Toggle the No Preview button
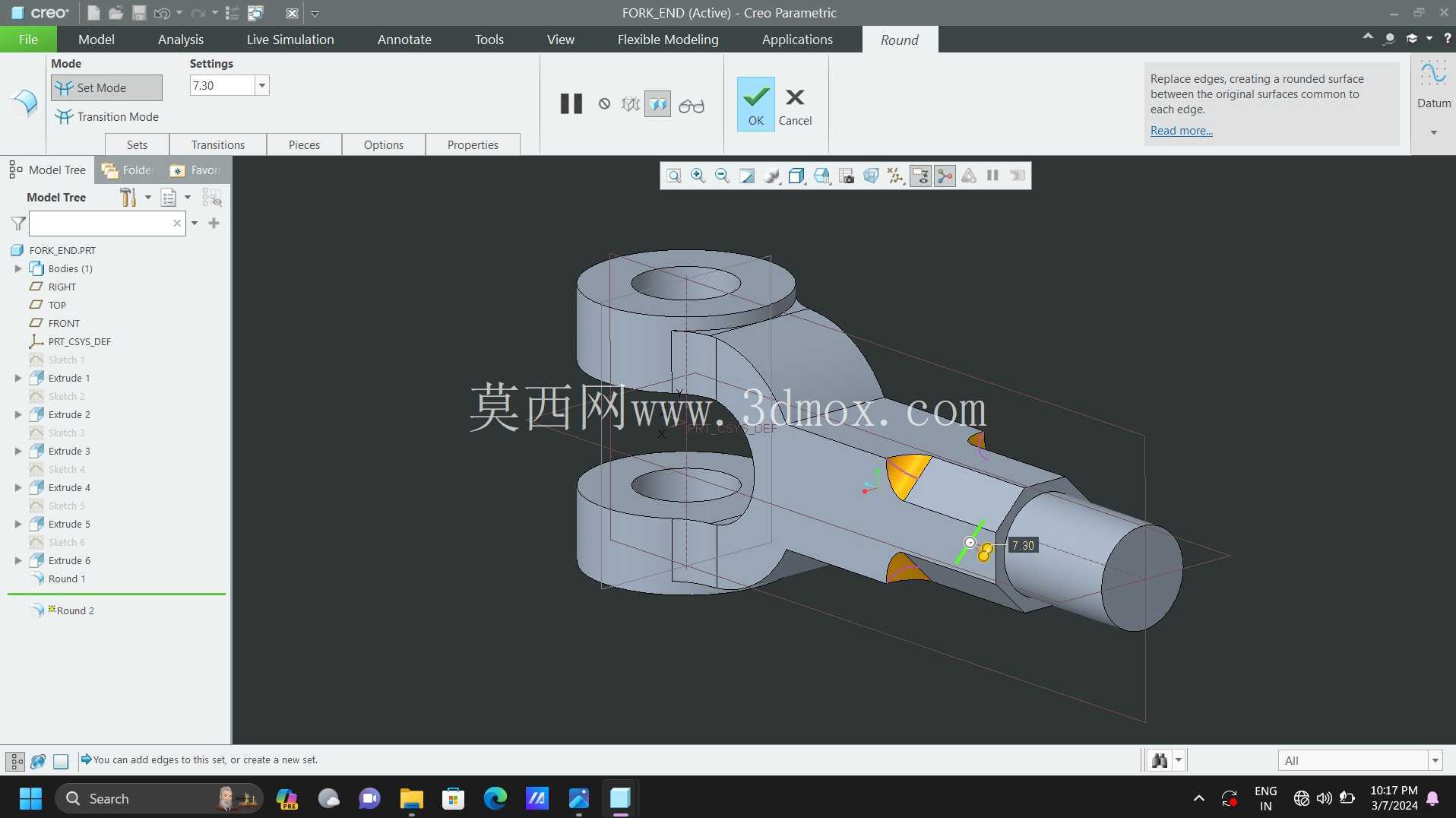 [604, 104]
